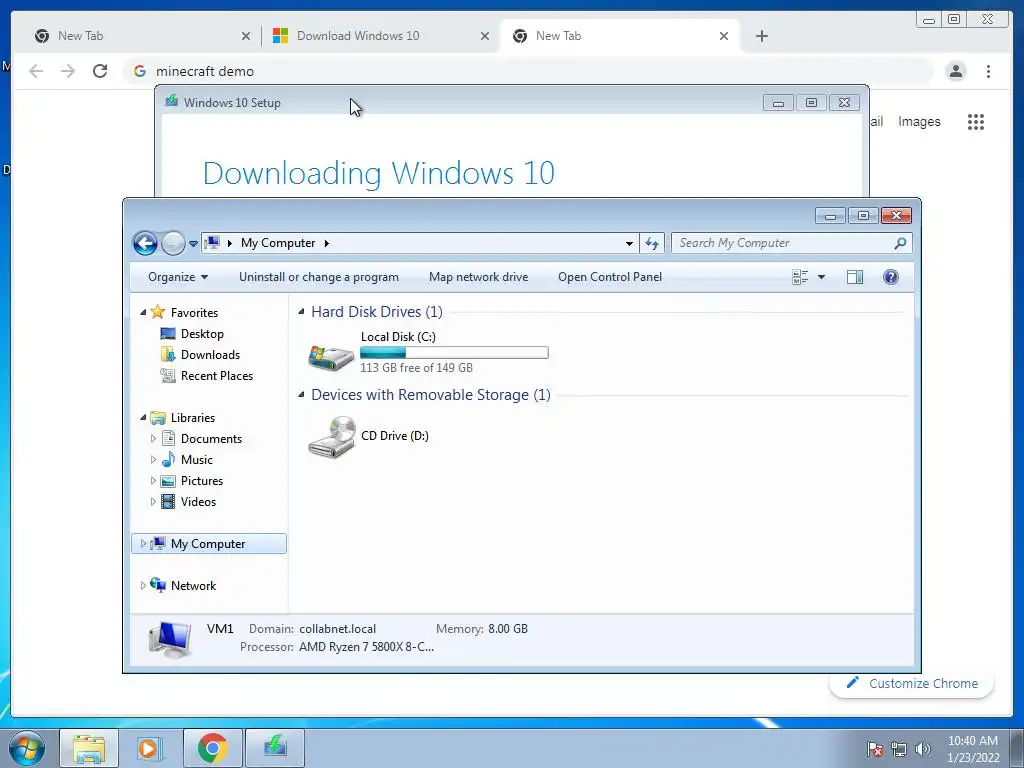
Task: Collapse Hard Disk Drives group
Action: pos(301,312)
